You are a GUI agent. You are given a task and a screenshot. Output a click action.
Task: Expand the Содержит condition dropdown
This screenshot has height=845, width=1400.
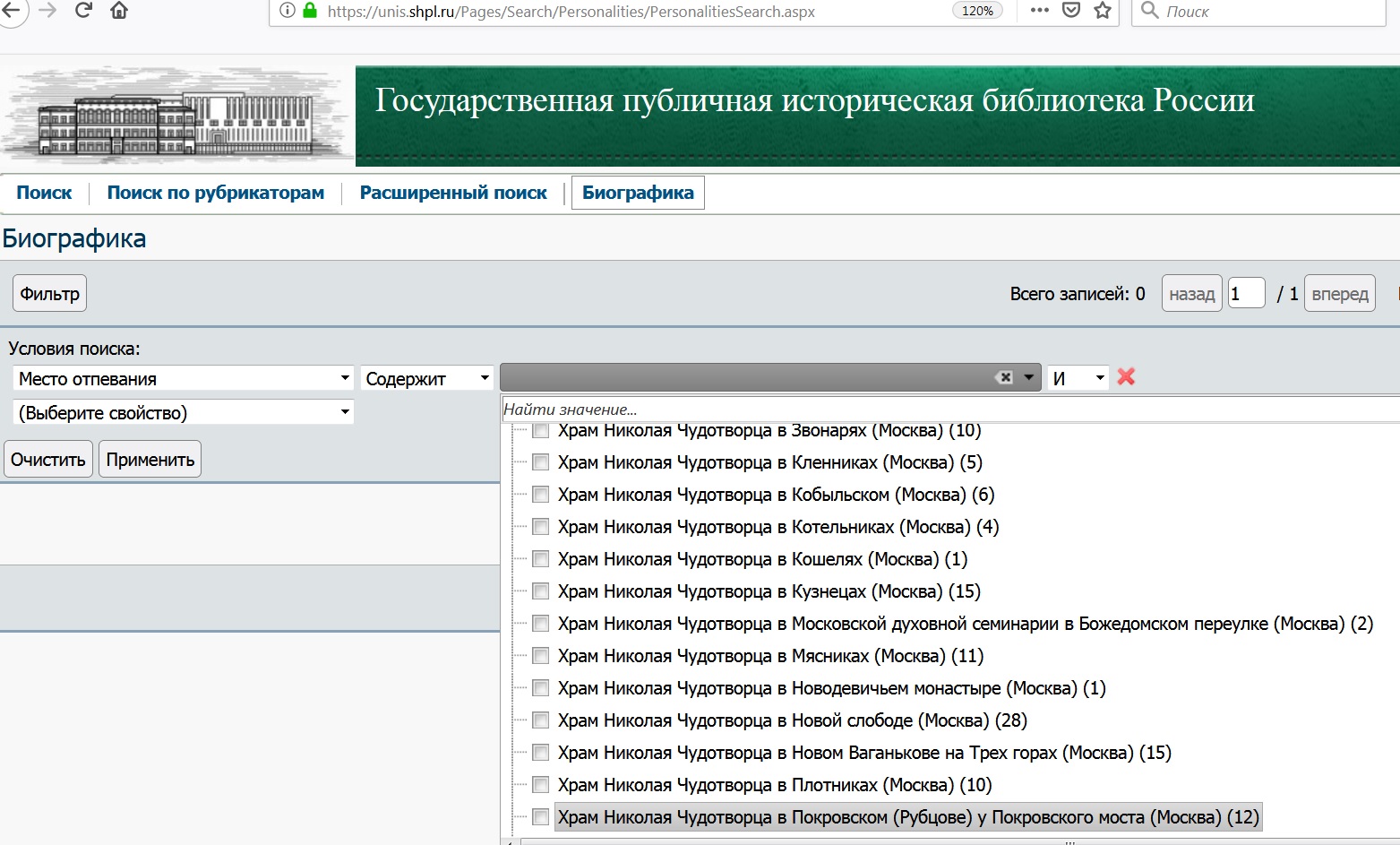(x=427, y=379)
